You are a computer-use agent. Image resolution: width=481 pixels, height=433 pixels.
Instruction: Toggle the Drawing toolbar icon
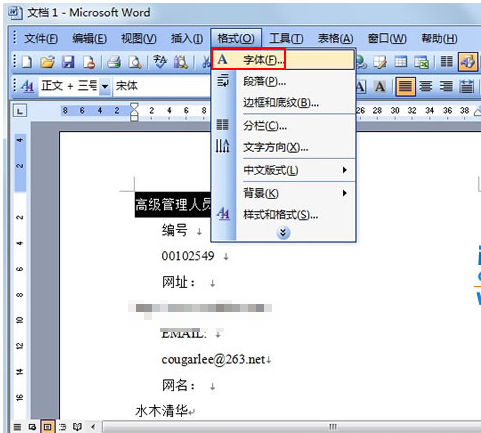467,62
